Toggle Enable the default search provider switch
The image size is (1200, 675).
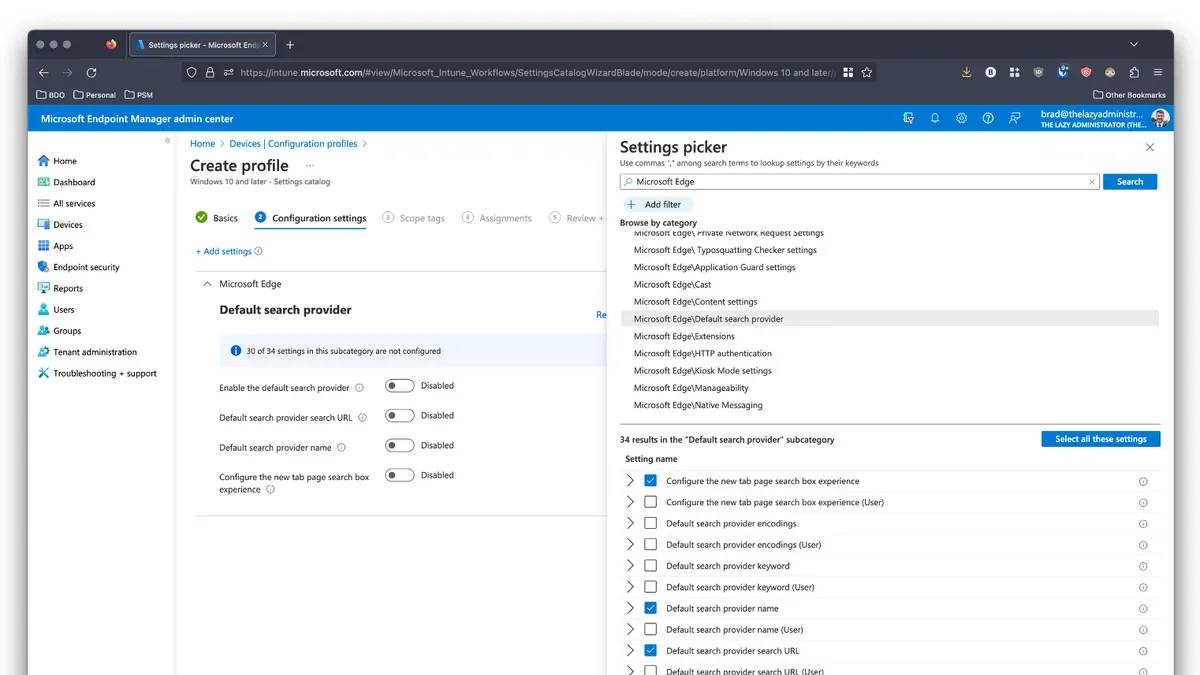point(400,386)
